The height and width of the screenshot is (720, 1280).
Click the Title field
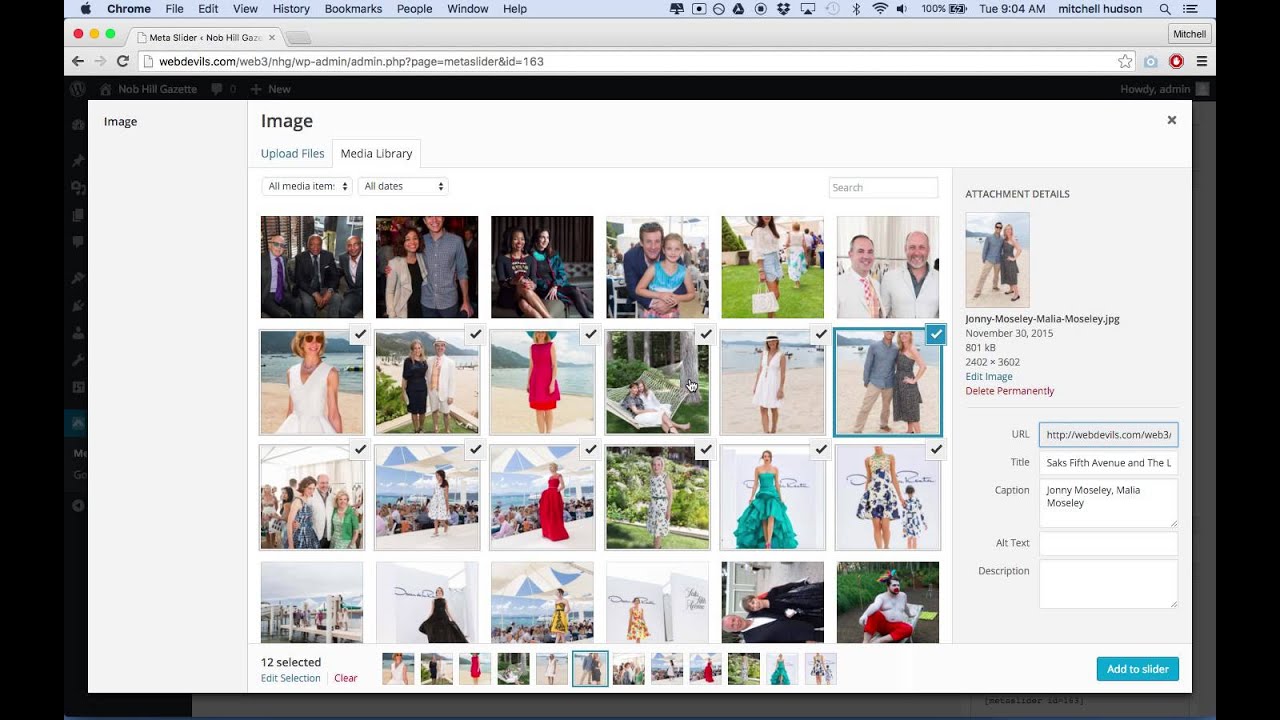coord(1108,463)
